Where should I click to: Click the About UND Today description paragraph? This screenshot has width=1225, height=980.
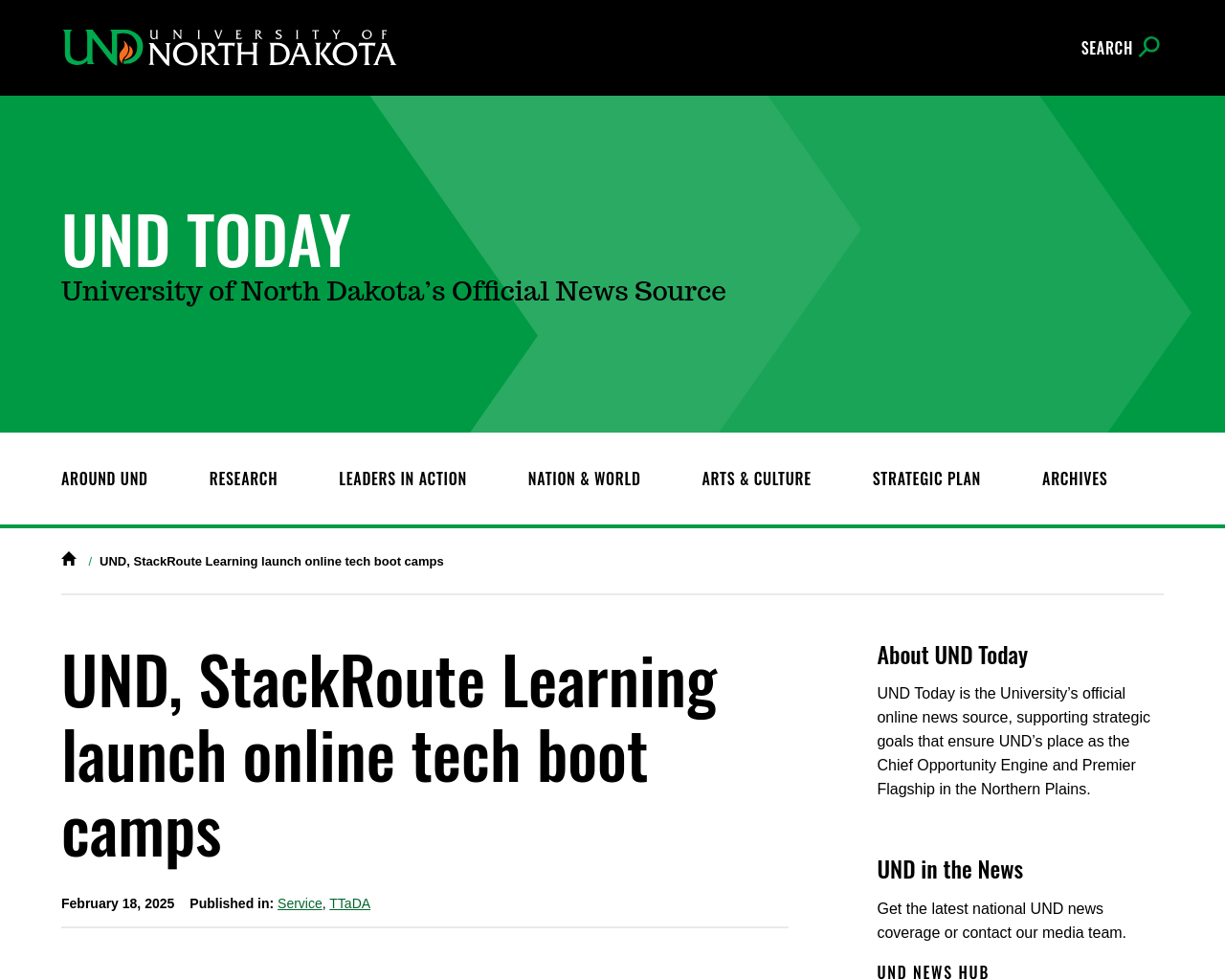pyautogui.click(x=1013, y=741)
